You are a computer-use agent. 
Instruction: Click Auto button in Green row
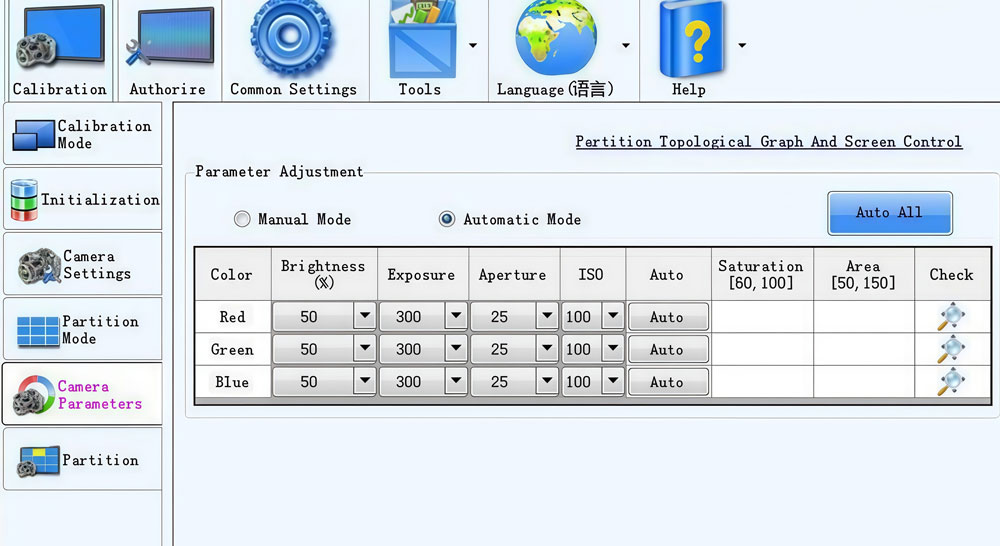(x=668, y=350)
